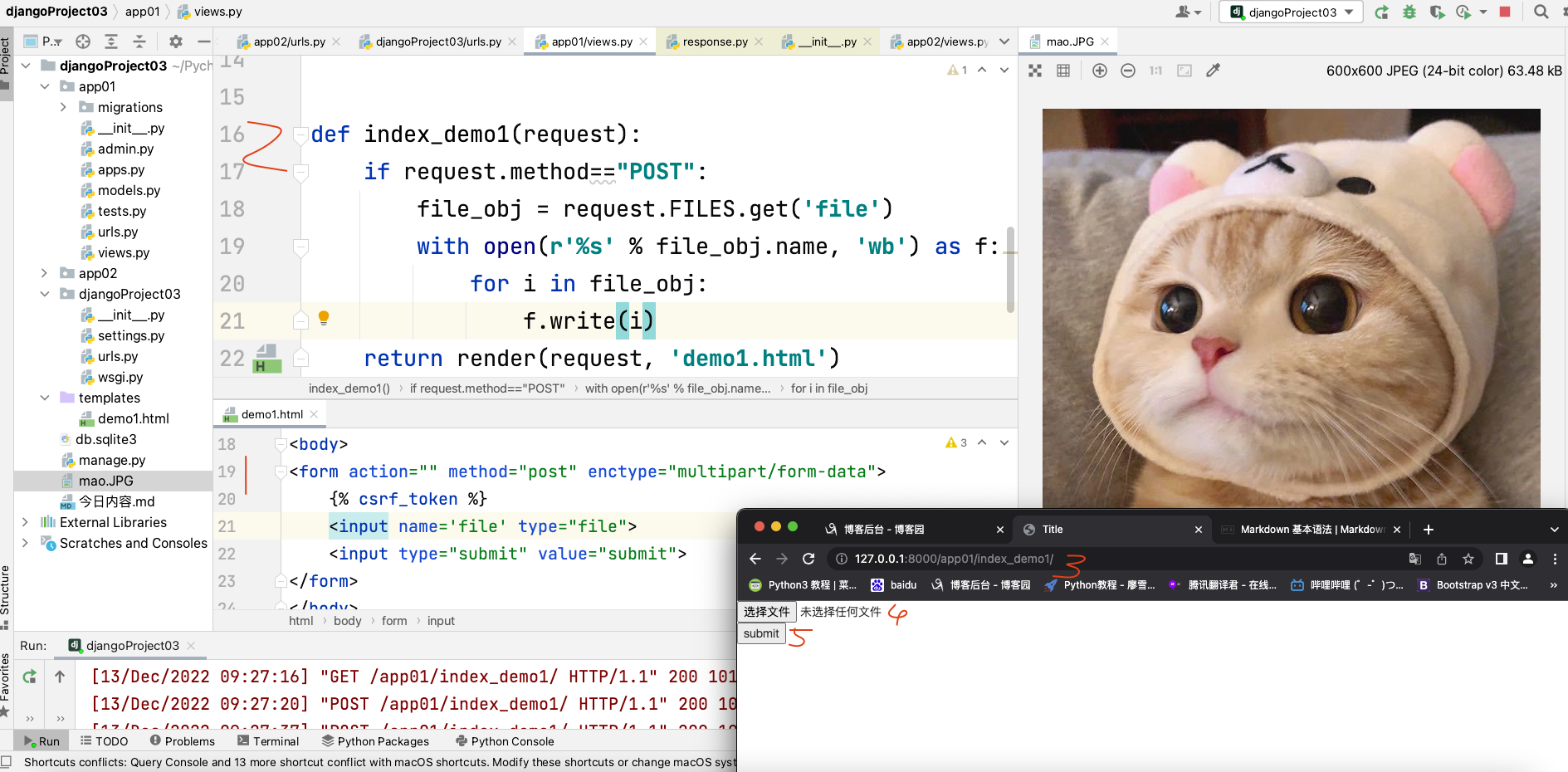Open browser share icon

pos(1442,559)
